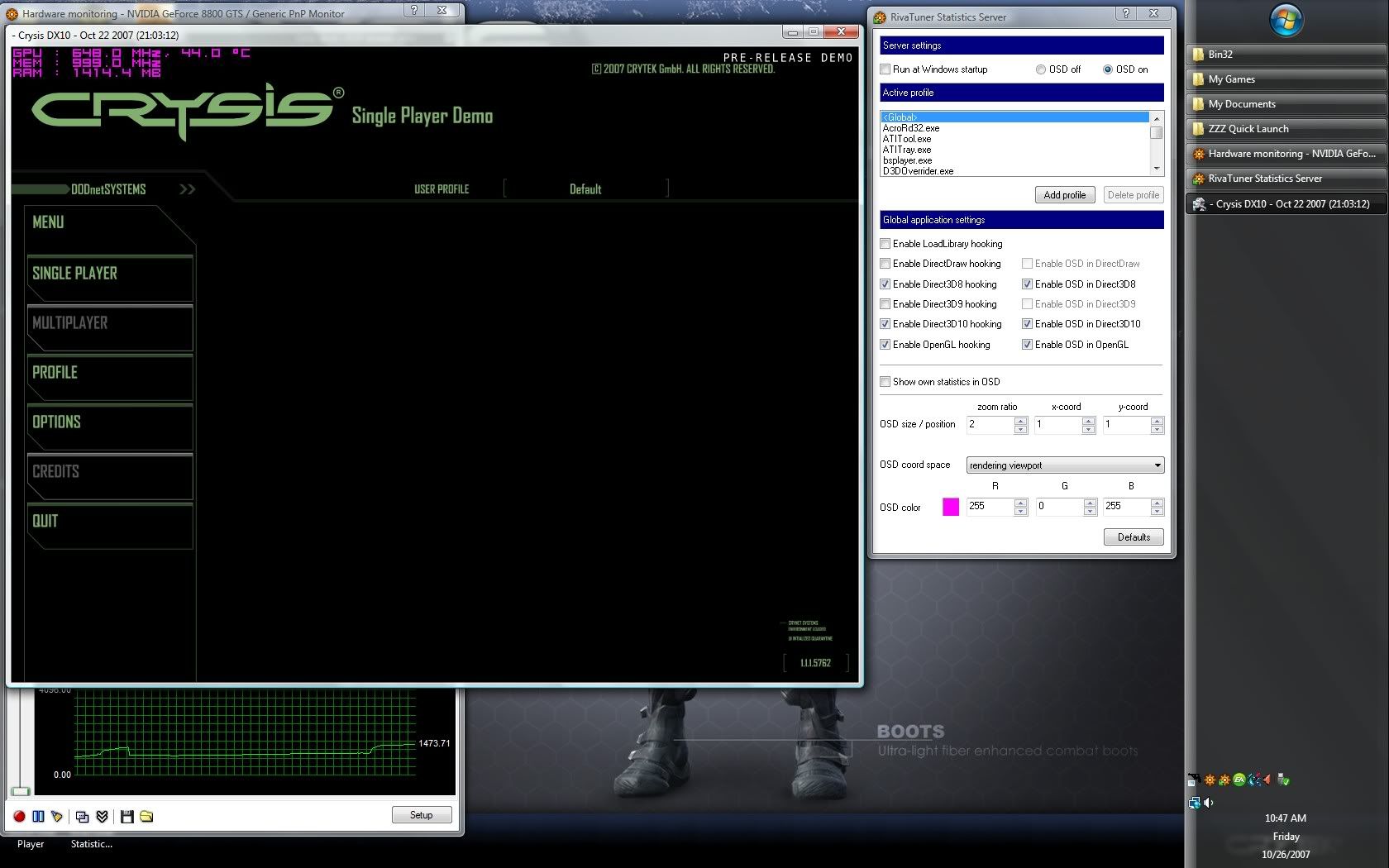Click the first orange gear RivaTuner tray icon
The height and width of the screenshot is (868, 1389).
(1210, 779)
